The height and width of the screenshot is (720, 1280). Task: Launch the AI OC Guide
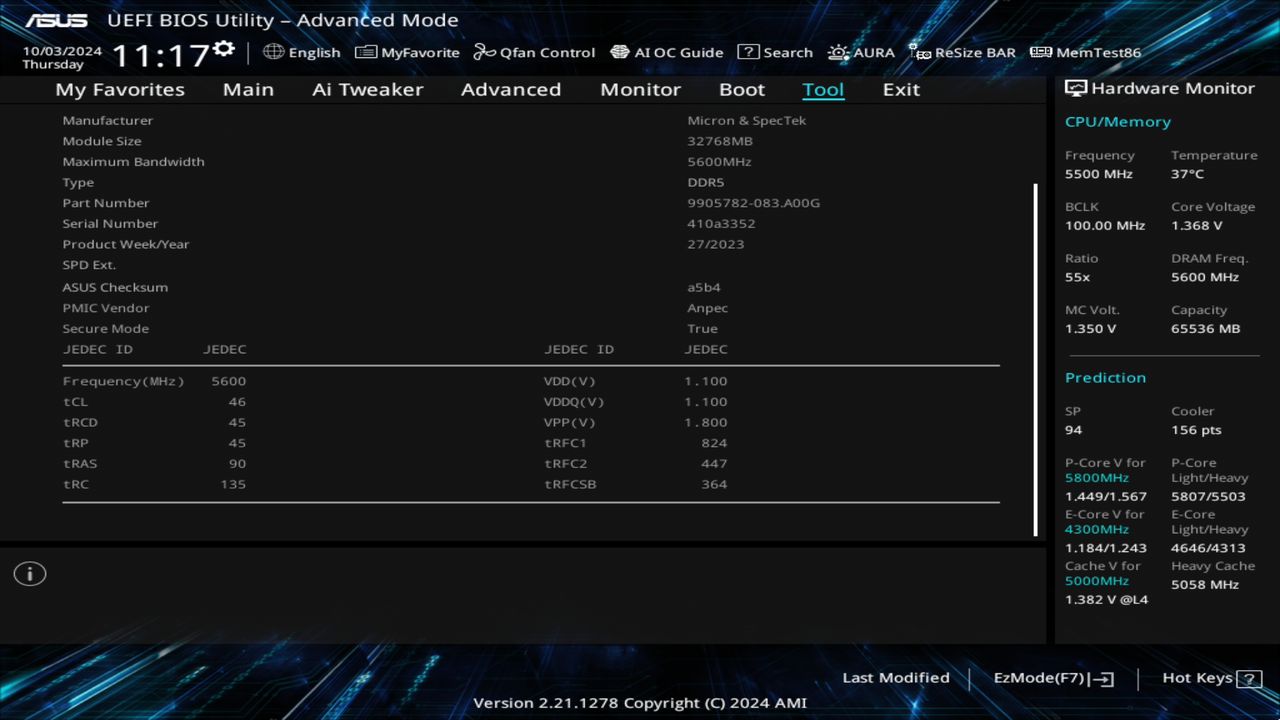pos(666,52)
